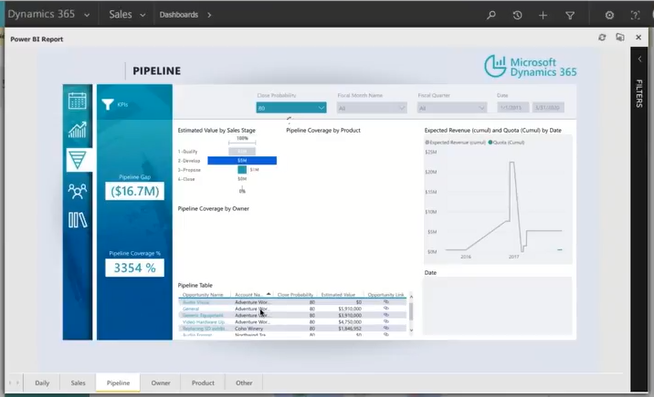Click the FILTERS vertical label
Image resolution: width=654 pixels, height=397 pixels.
pos(639,93)
